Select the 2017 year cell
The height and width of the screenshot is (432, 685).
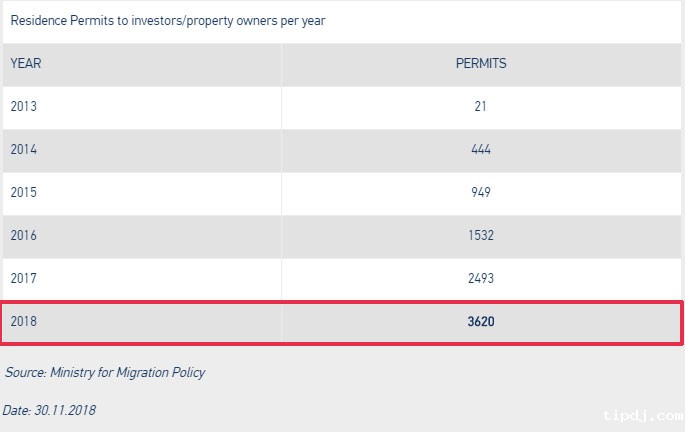pyautogui.click(x=22, y=279)
